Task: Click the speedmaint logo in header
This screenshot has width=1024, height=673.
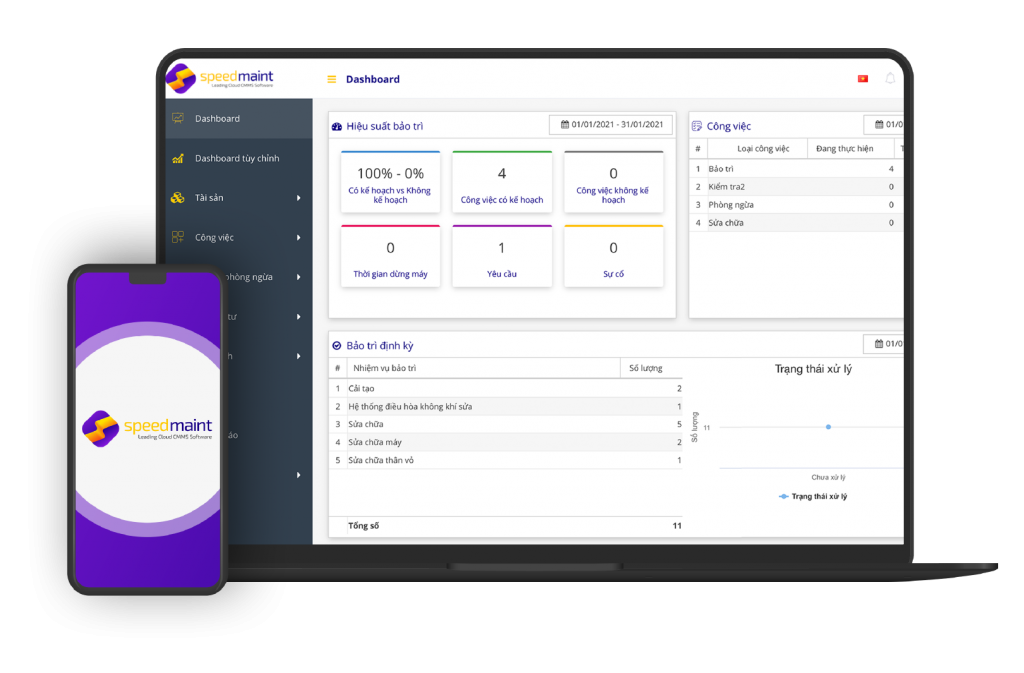Action: 220,78
